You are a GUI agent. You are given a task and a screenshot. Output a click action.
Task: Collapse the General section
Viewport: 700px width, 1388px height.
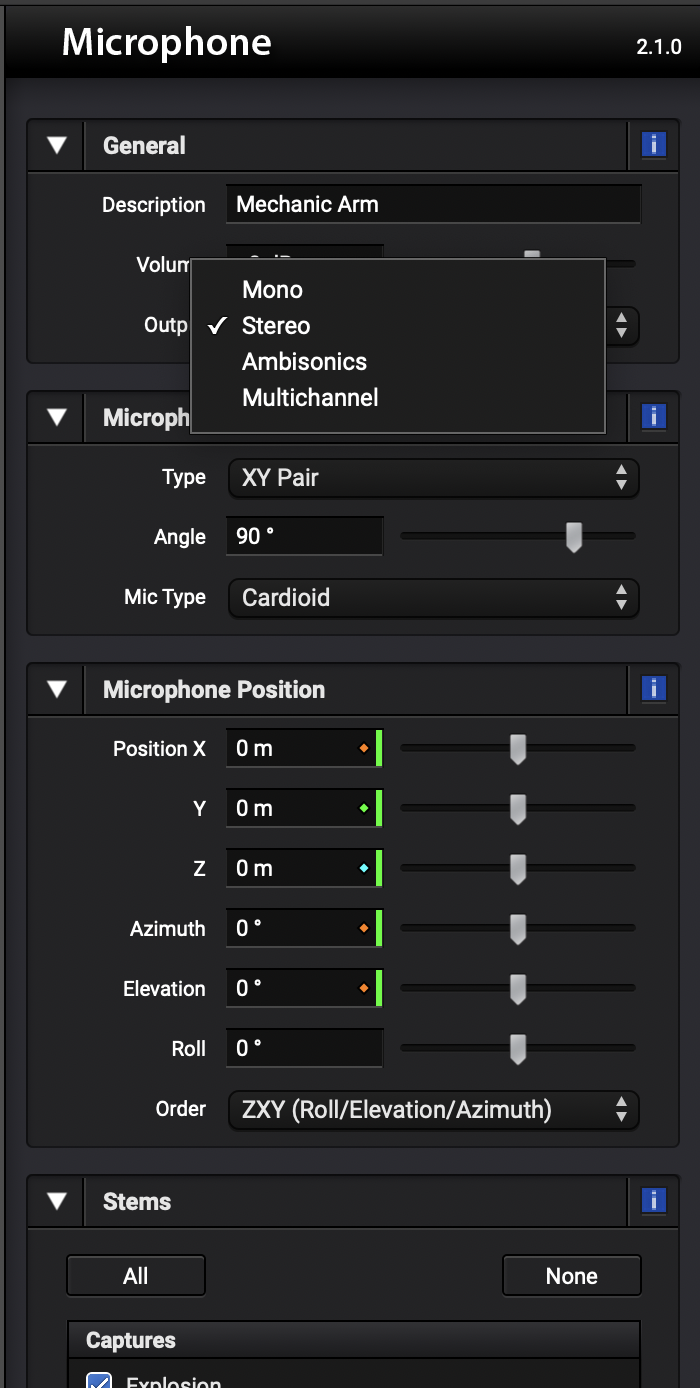pyautogui.click(x=54, y=144)
